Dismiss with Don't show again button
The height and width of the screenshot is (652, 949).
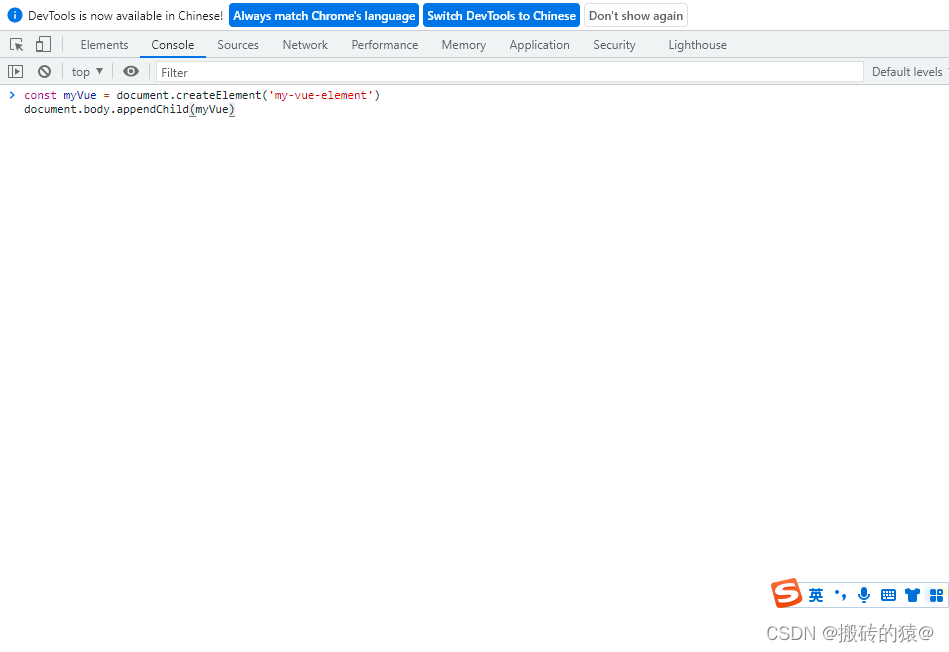coord(635,16)
